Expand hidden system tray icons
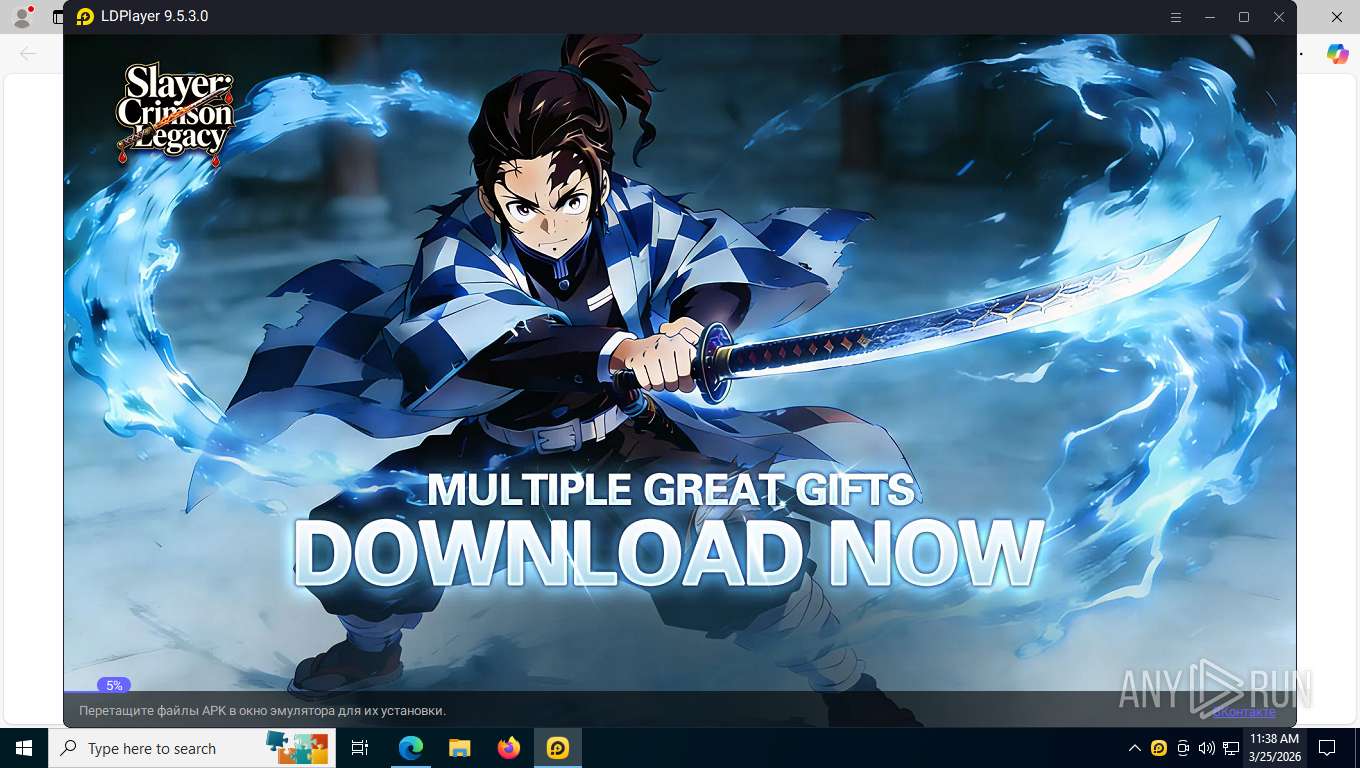Screen dimensions: 1360x768 pos(1135,748)
